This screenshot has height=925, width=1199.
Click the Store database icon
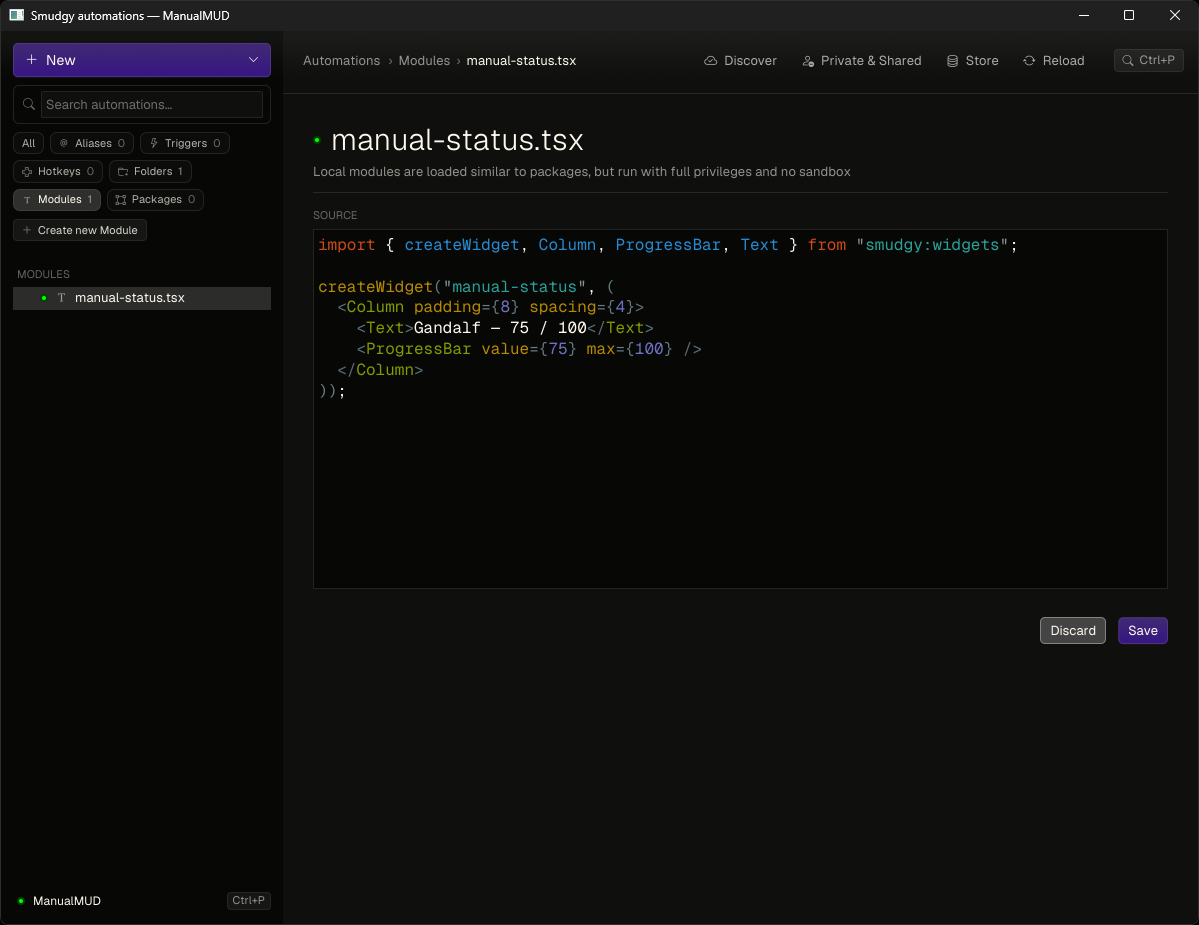(x=953, y=60)
